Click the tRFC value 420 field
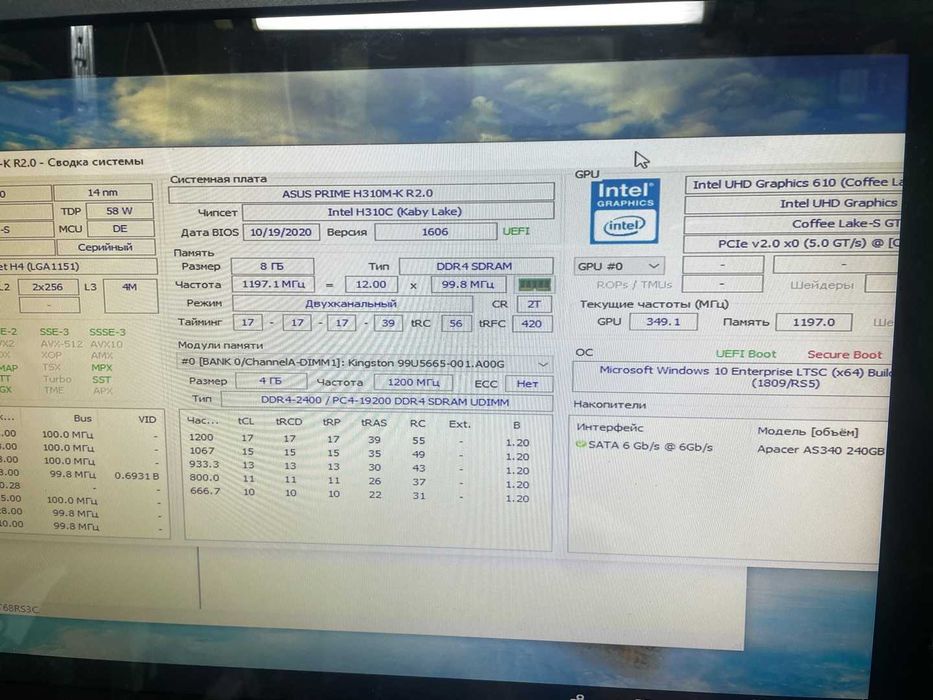This screenshot has width=933, height=700. tap(531, 324)
